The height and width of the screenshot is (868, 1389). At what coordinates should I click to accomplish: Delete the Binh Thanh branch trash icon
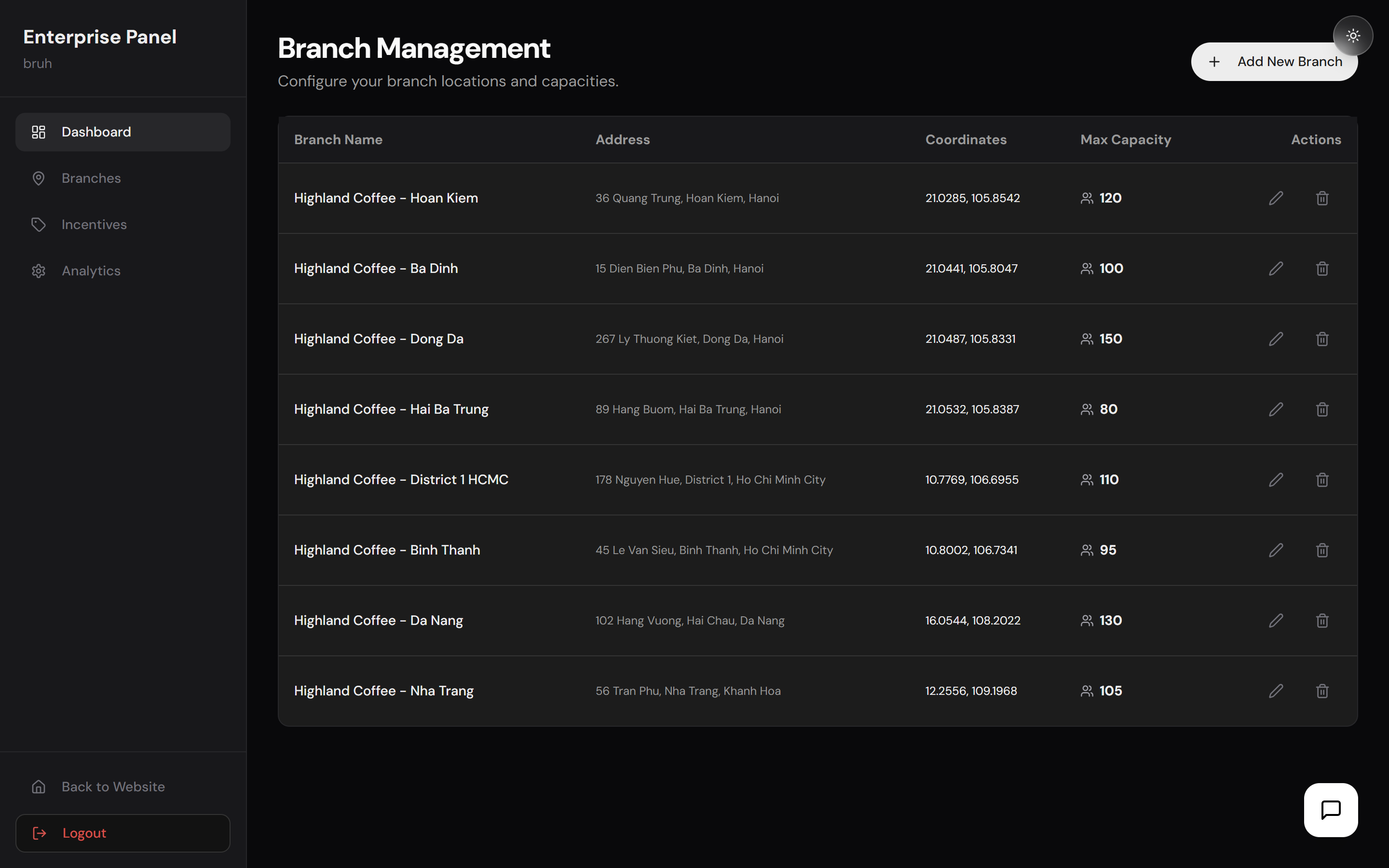point(1322,550)
